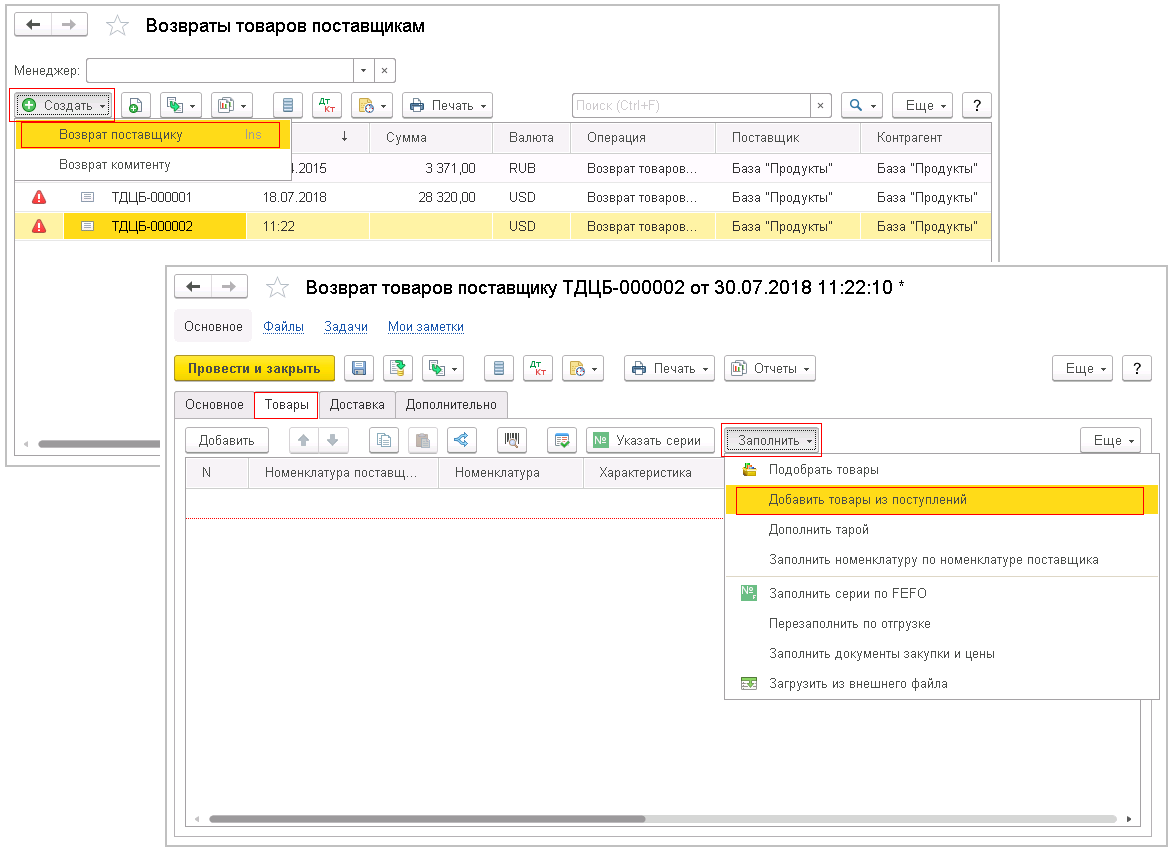
Task: Click into the Поиск (Ctrl+F) search field
Action: point(690,105)
